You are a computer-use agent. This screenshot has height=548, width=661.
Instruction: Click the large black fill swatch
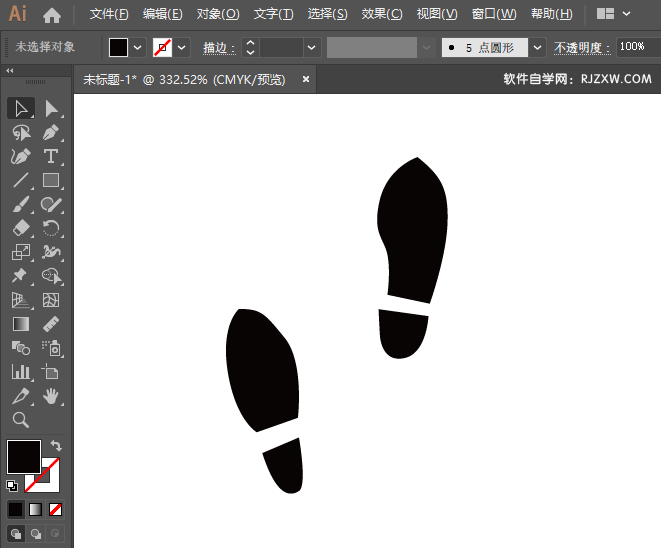tap(24, 457)
